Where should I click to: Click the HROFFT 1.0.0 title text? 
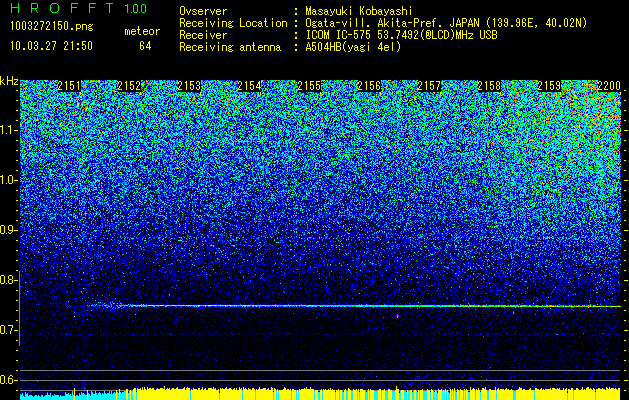tap(78, 8)
